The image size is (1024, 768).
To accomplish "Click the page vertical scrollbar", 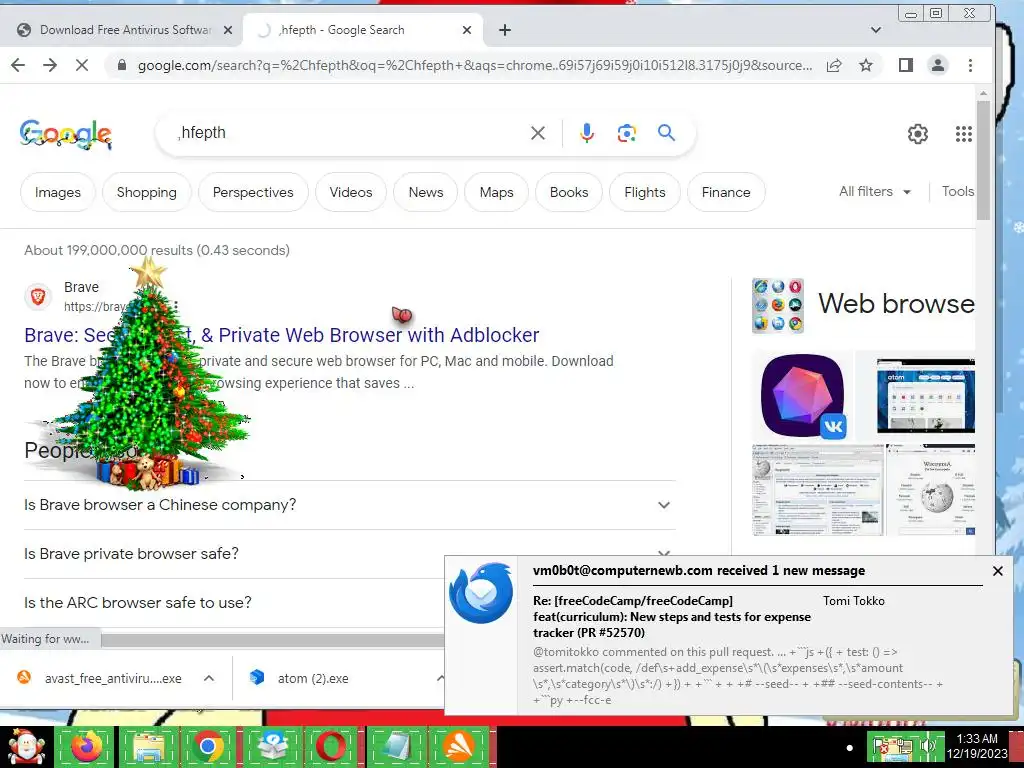I will tap(984, 160).
